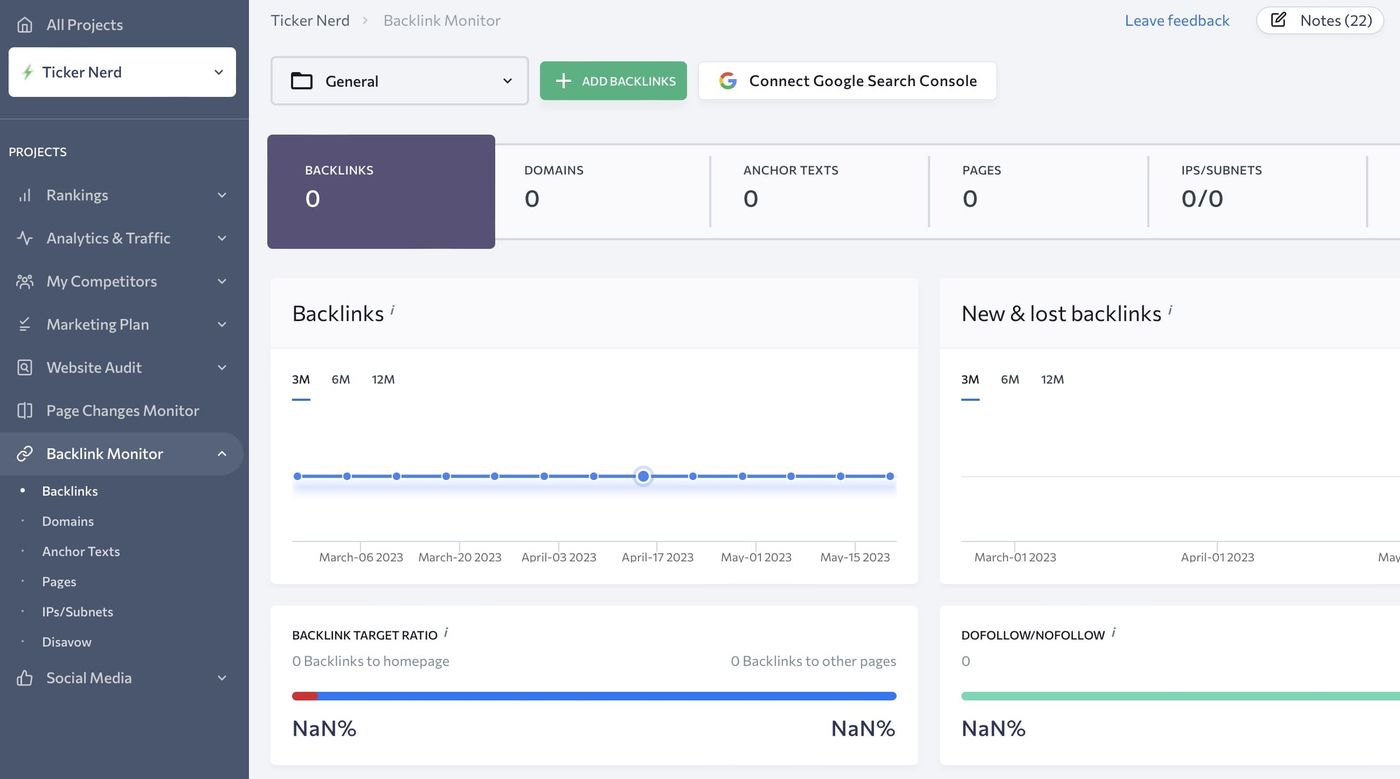Click the Website Audit magnifier icon
The image size is (1400, 779).
point(25,367)
